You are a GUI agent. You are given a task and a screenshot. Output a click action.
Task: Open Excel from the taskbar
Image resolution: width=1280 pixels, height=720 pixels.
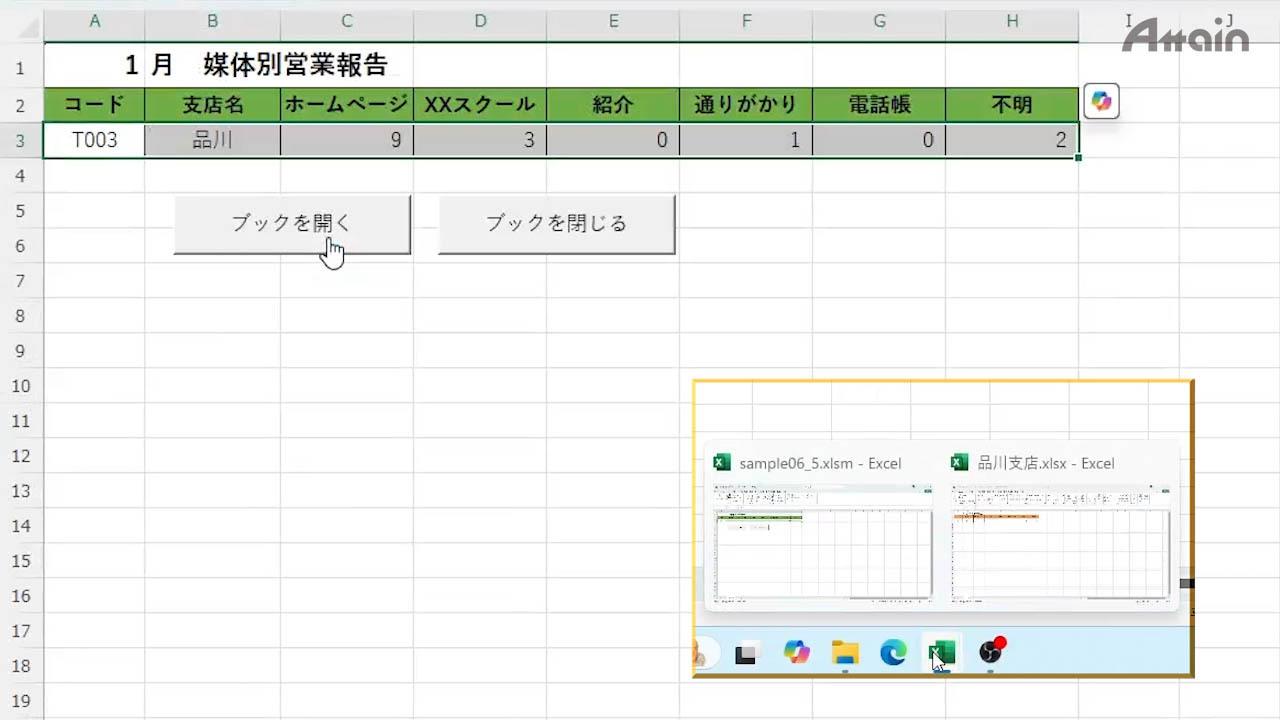tap(941, 653)
